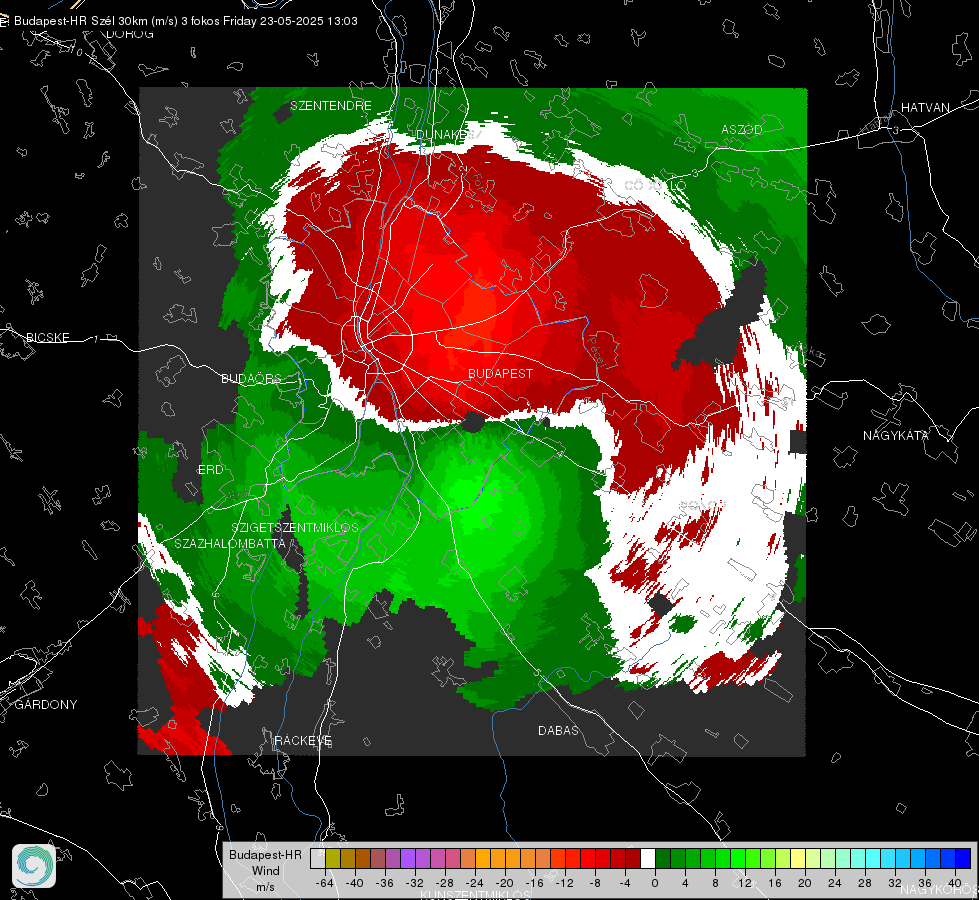Click the DOROG label at top left

click(x=130, y=34)
